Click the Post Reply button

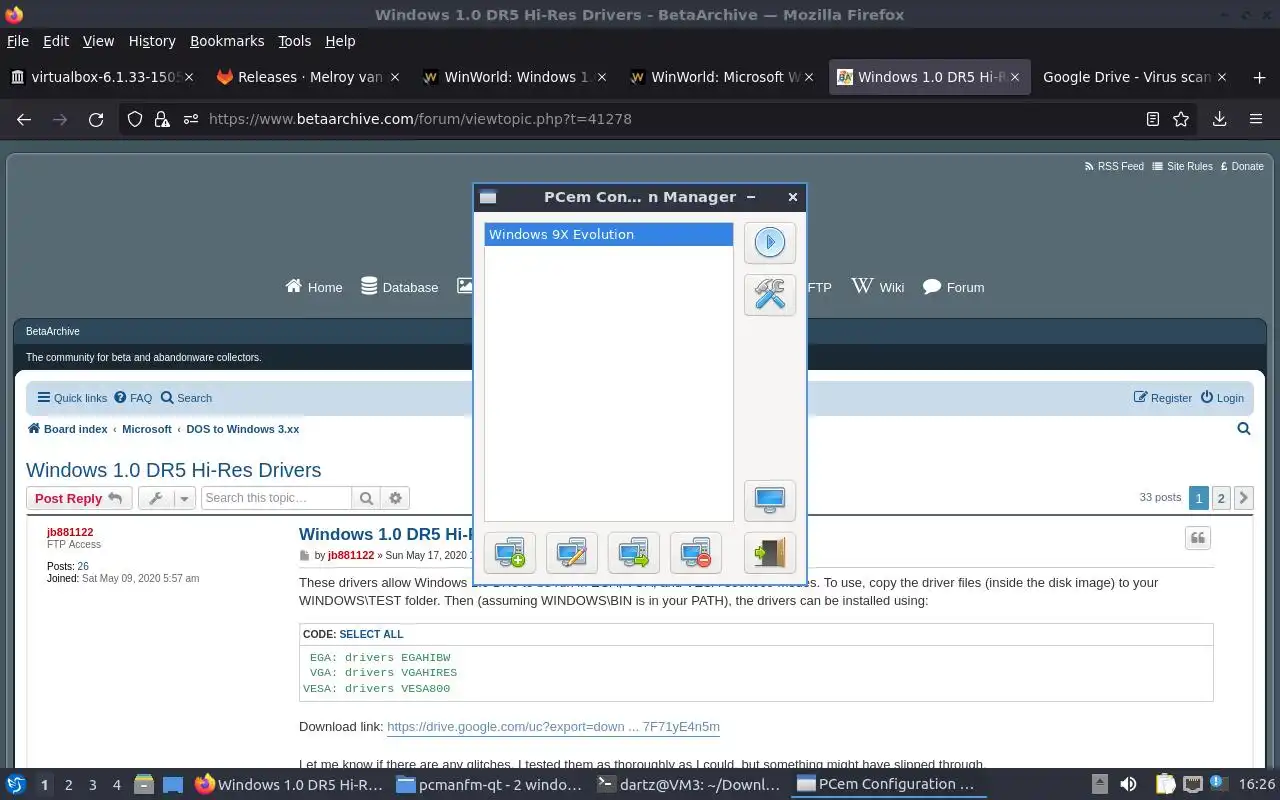tap(79, 498)
